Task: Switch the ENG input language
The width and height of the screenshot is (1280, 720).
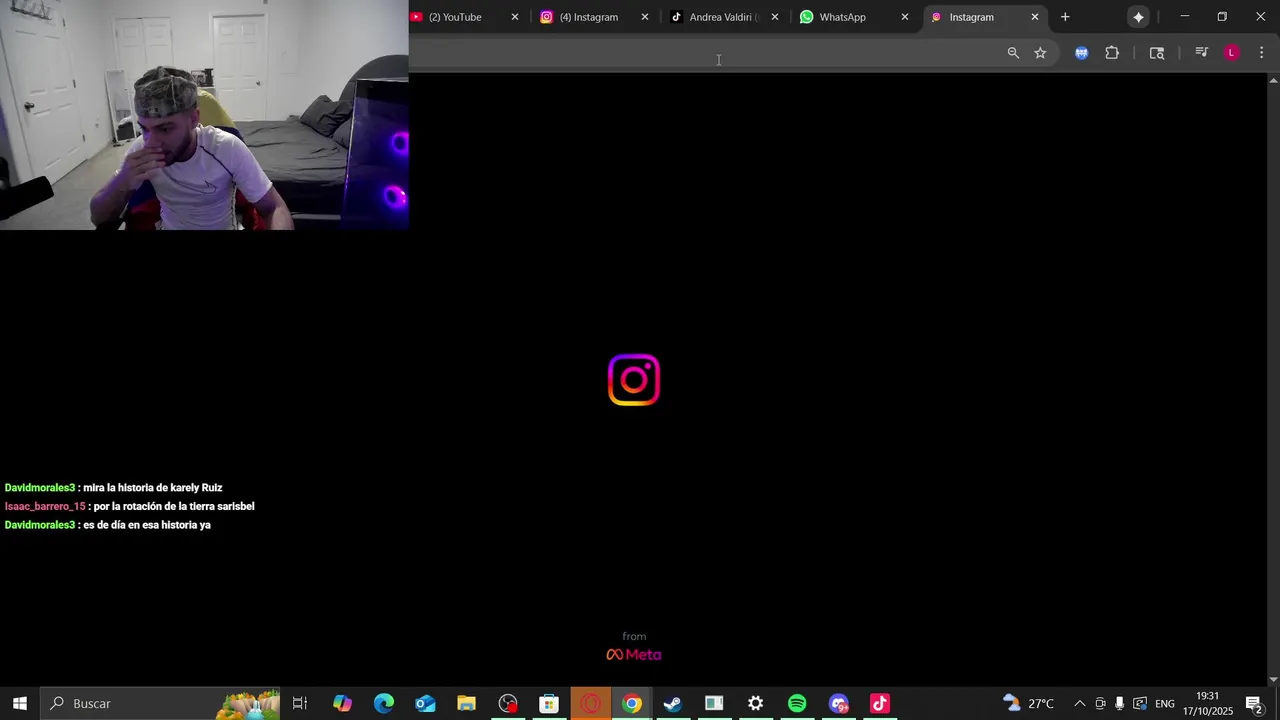Action: point(1165,703)
